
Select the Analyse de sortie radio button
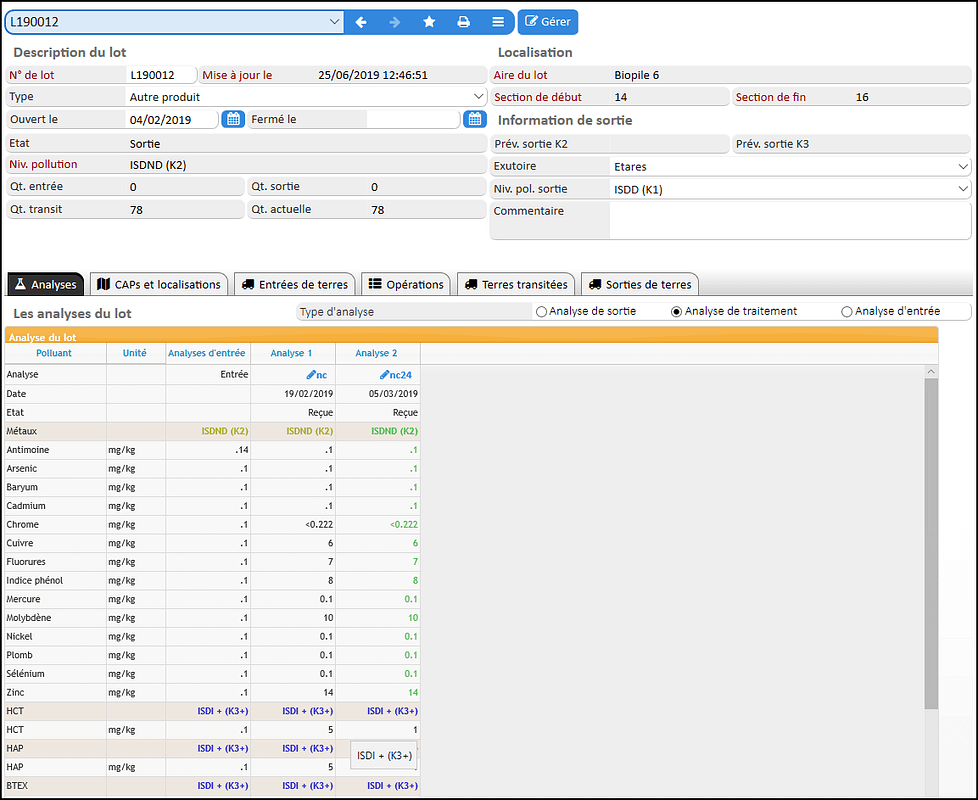click(541, 312)
